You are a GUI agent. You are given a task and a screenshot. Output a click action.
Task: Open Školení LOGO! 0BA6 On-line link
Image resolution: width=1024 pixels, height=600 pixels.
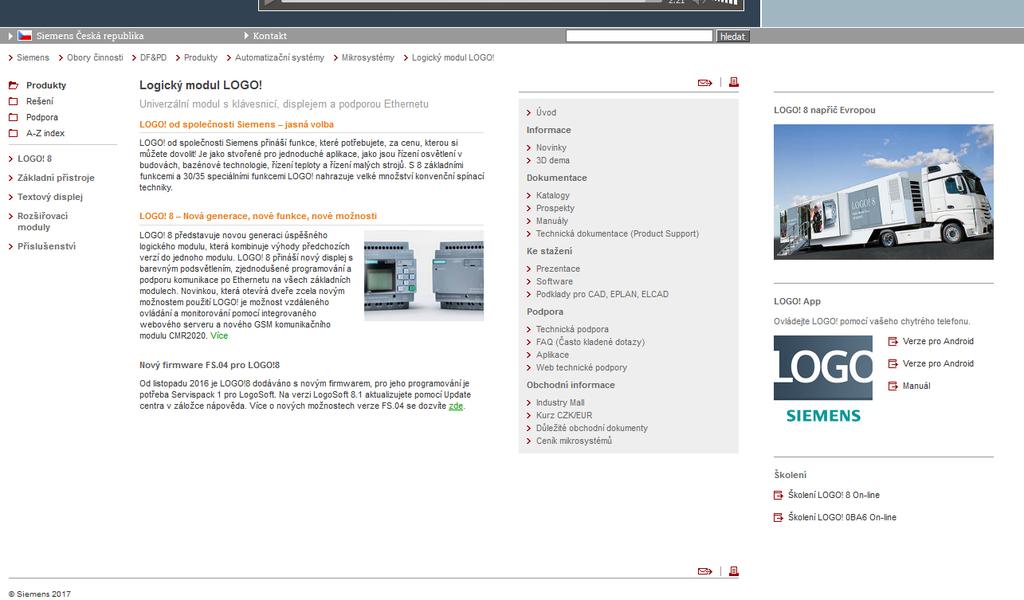(x=842, y=517)
